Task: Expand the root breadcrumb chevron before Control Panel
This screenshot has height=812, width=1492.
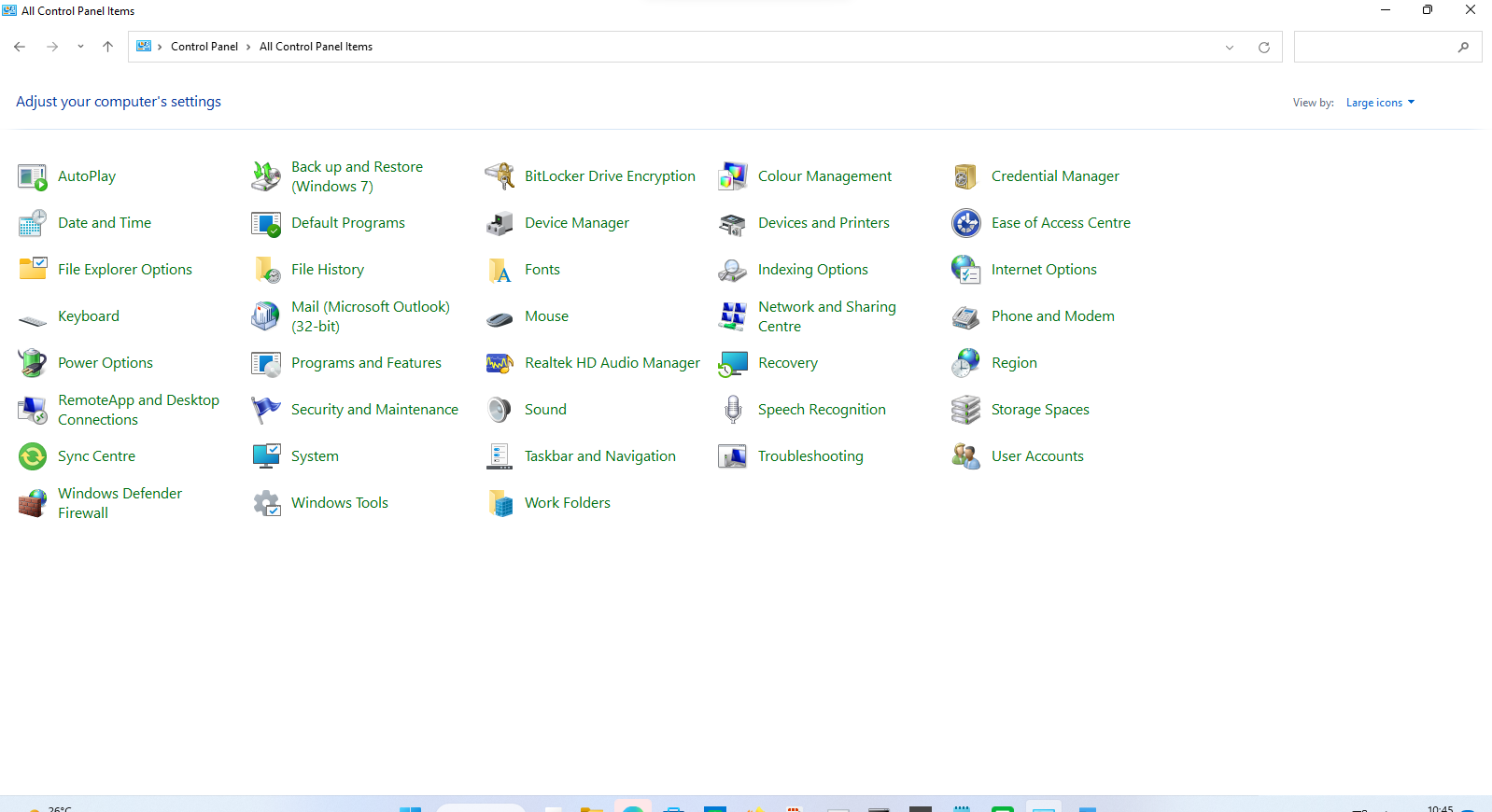Action: (x=160, y=47)
